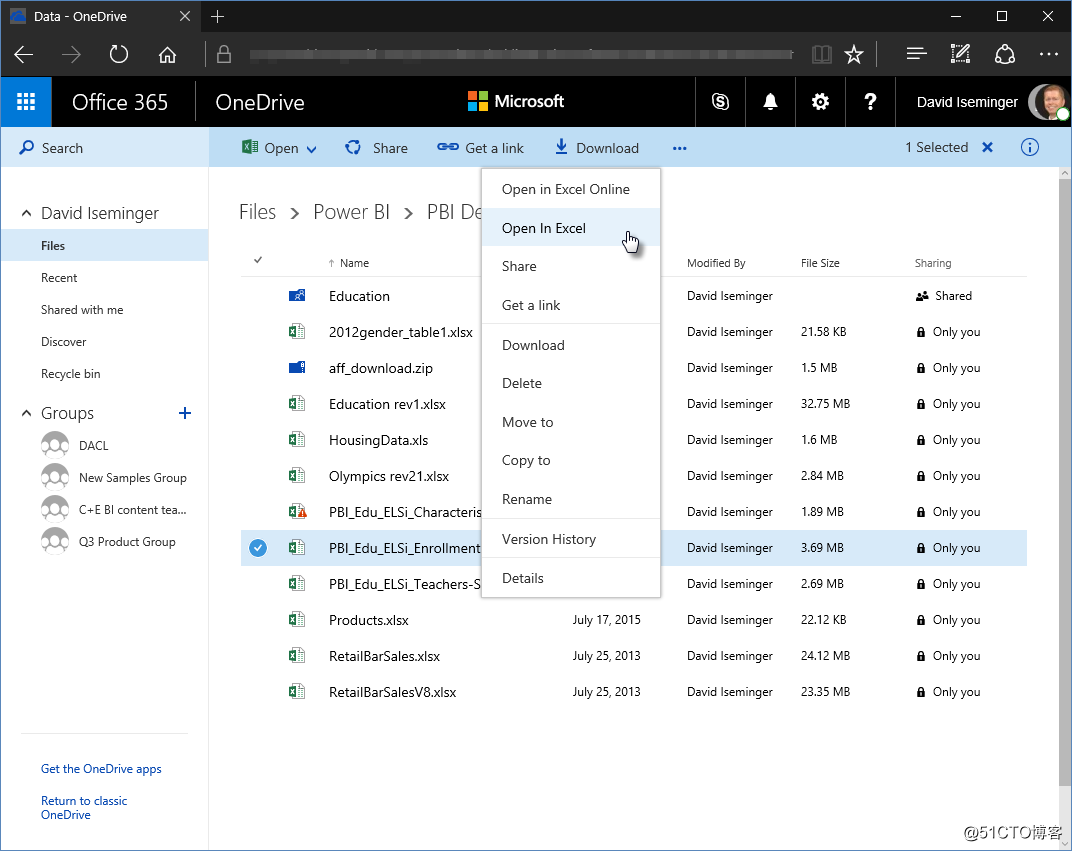The width and height of the screenshot is (1072, 851).
Task: Add page to favorites star
Action: [853, 55]
